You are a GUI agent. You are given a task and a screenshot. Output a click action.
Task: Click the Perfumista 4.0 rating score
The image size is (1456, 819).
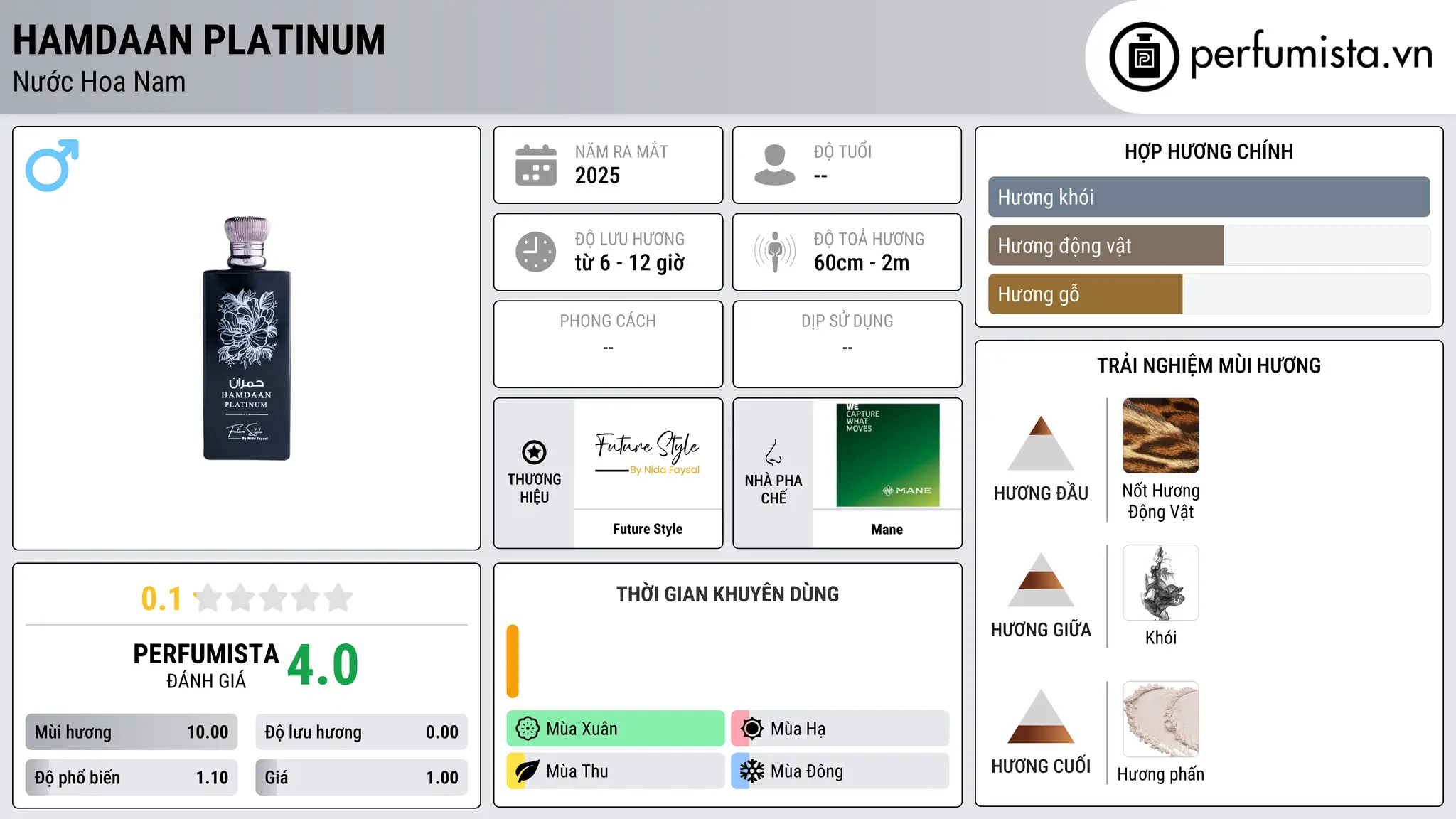(323, 665)
